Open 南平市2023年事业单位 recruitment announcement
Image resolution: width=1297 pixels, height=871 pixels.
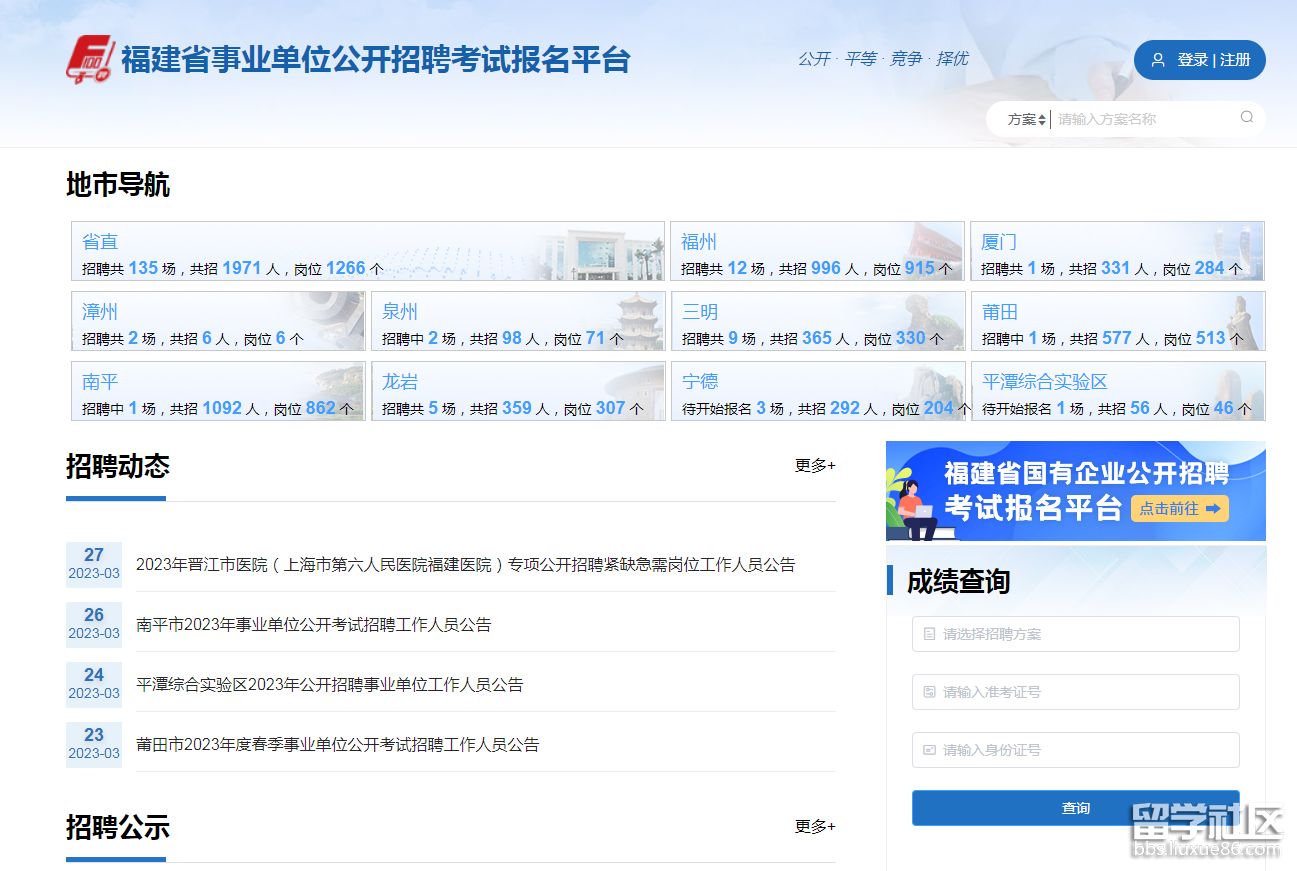coord(313,625)
